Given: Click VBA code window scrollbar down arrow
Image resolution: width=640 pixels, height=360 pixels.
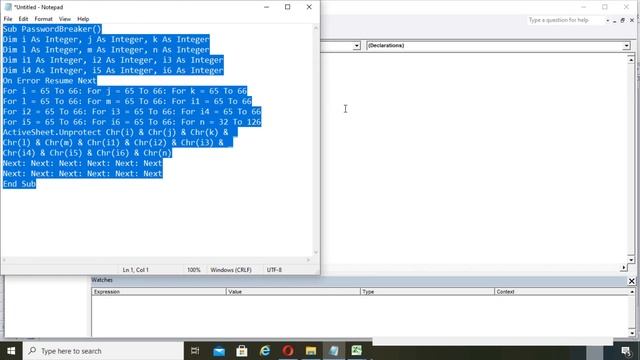Looking at the screenshot, I should click(631, 260).
